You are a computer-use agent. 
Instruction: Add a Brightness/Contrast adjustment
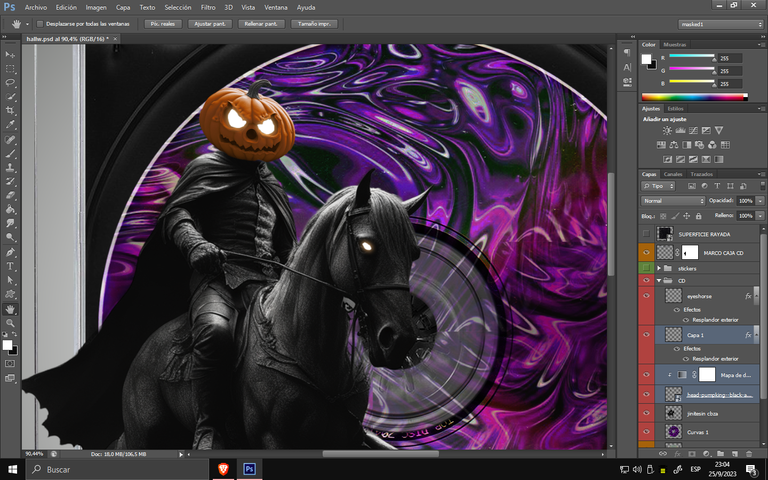[x=667, y=130]
